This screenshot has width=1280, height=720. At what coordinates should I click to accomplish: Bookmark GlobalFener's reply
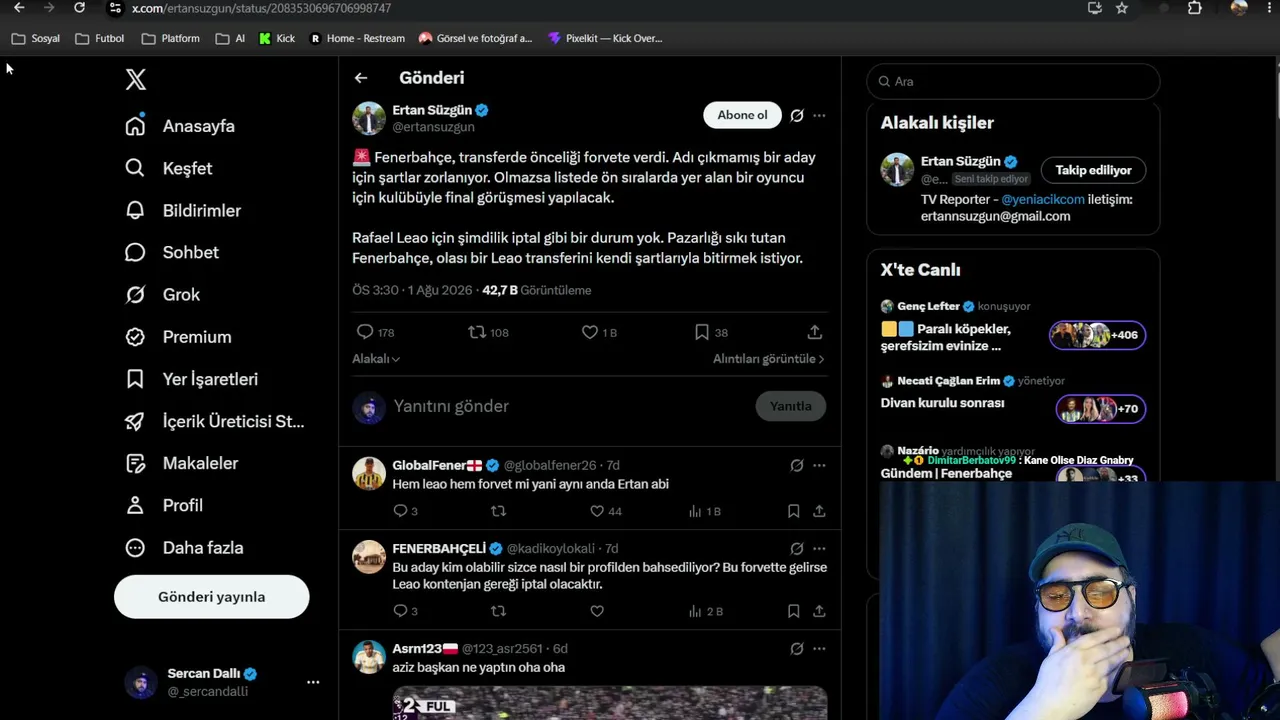(793, 511)
